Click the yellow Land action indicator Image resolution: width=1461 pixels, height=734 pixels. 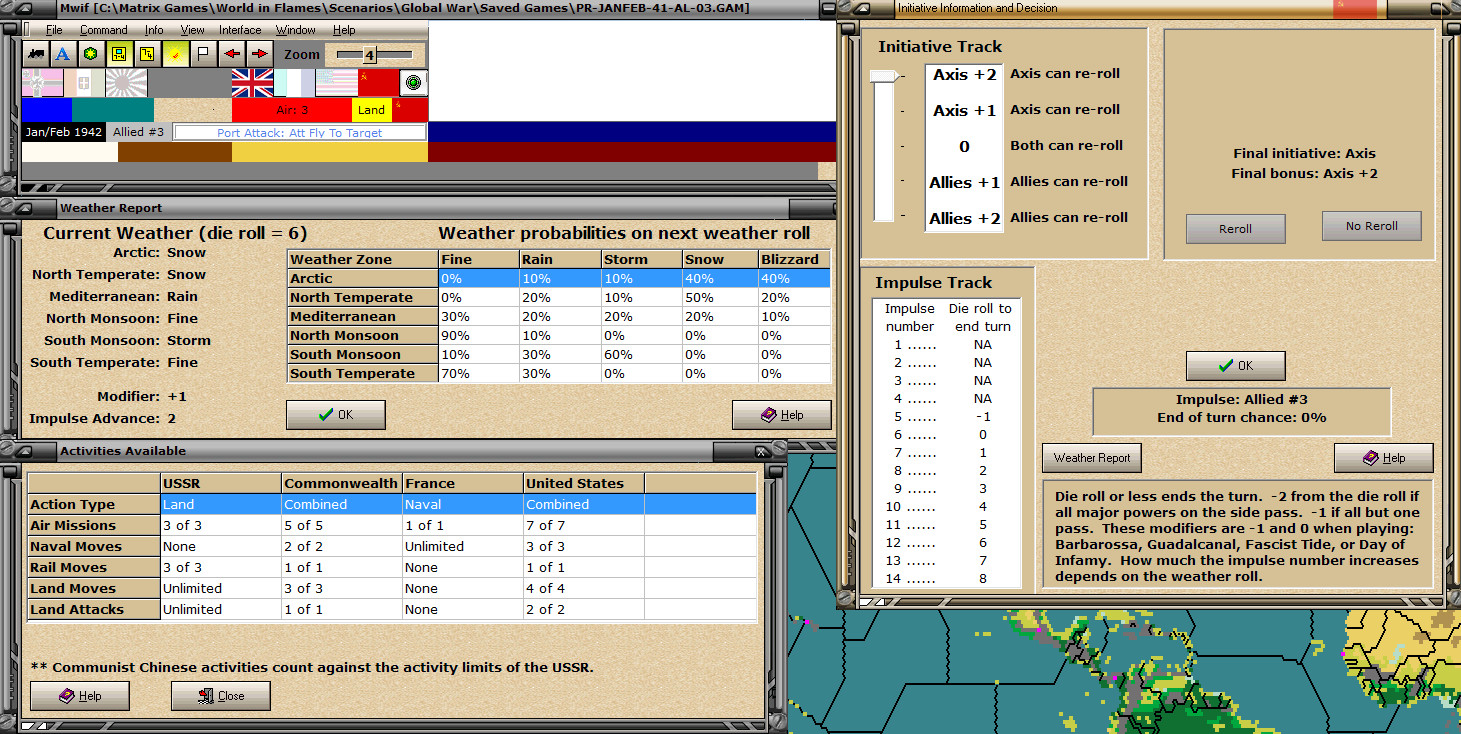(x=371, y=110)
